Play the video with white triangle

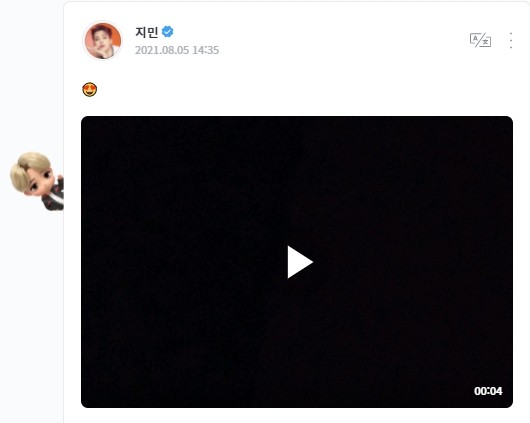tap(300, 262)
